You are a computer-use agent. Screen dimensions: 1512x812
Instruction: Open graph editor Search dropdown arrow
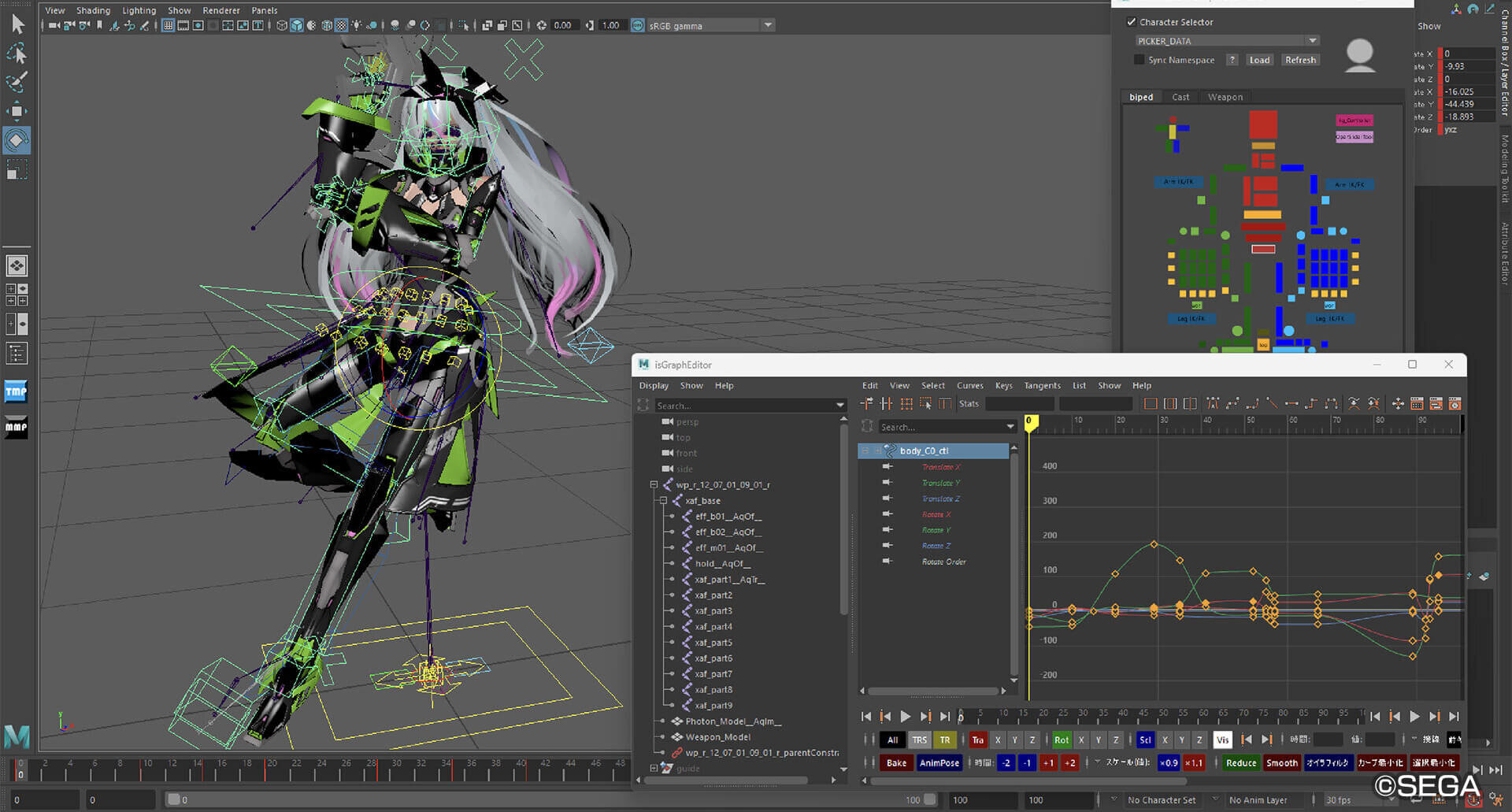1010,427
